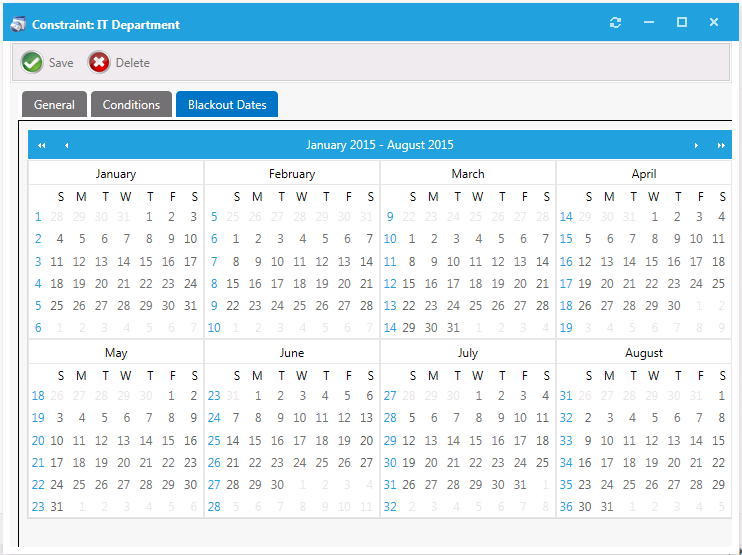Click the fast-forward double arrow in calendar header

[x=720, y=145]
